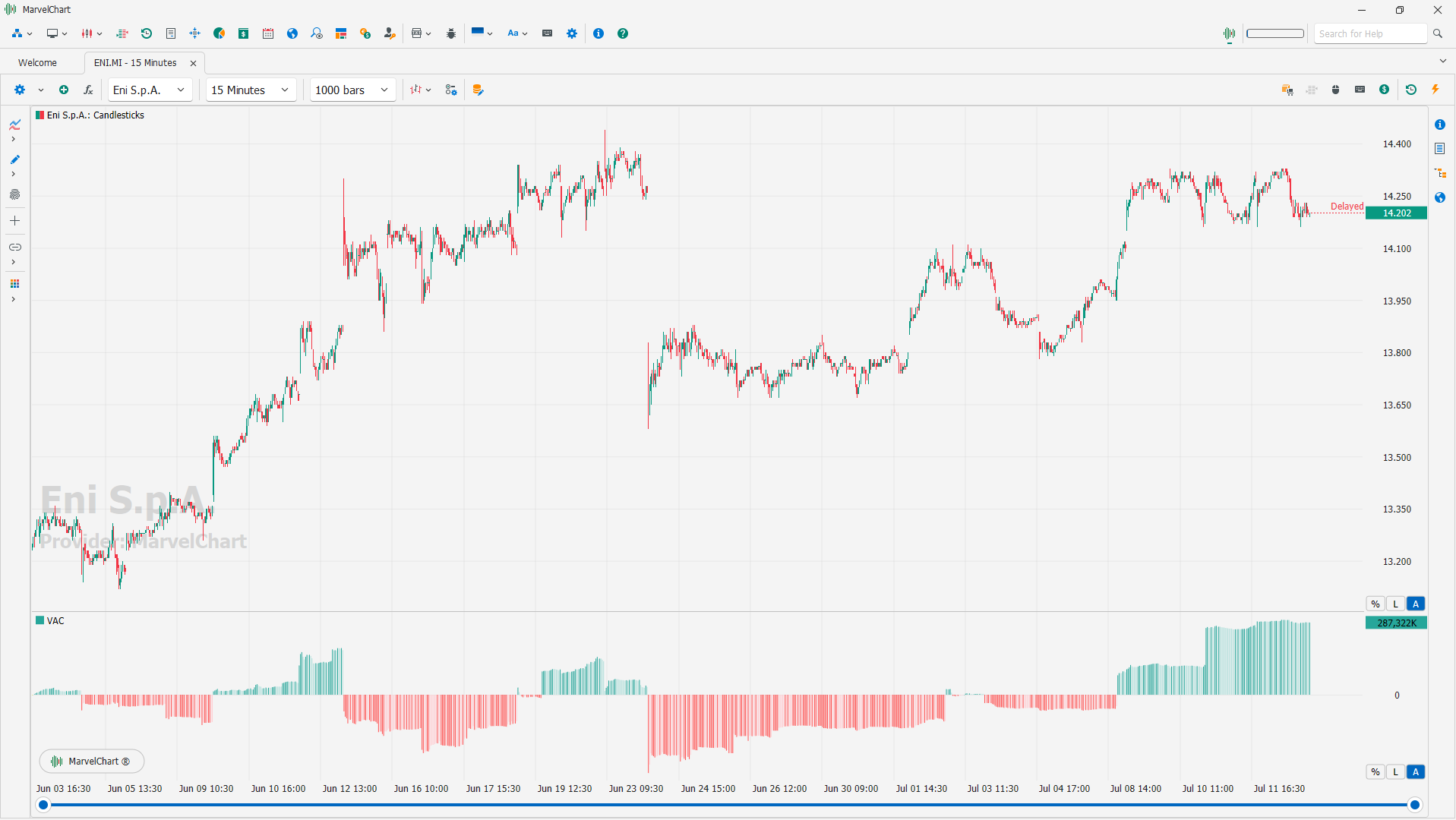Screen dimensions: 1456x820
Task: Expand the pencil drawing tools chevron
Action: [x=13, y=174]
